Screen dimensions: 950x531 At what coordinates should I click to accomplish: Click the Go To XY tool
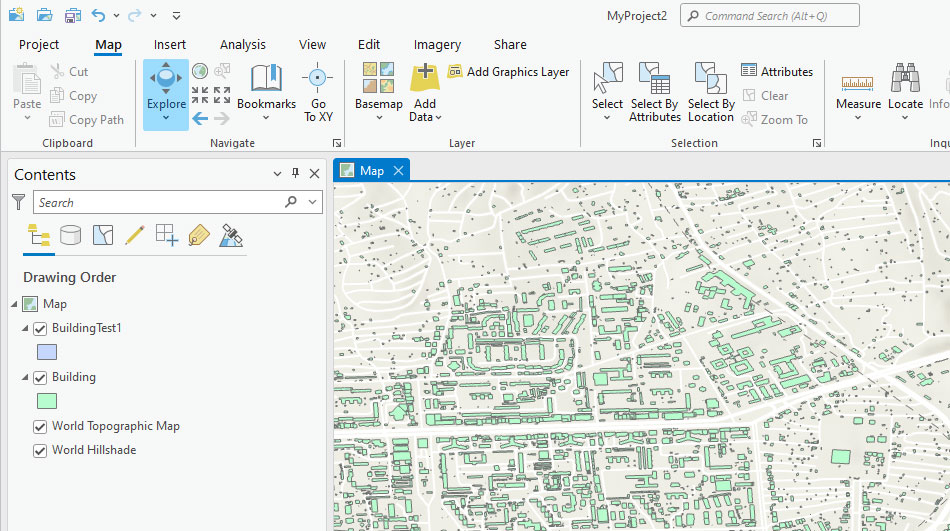coord(318,92)
